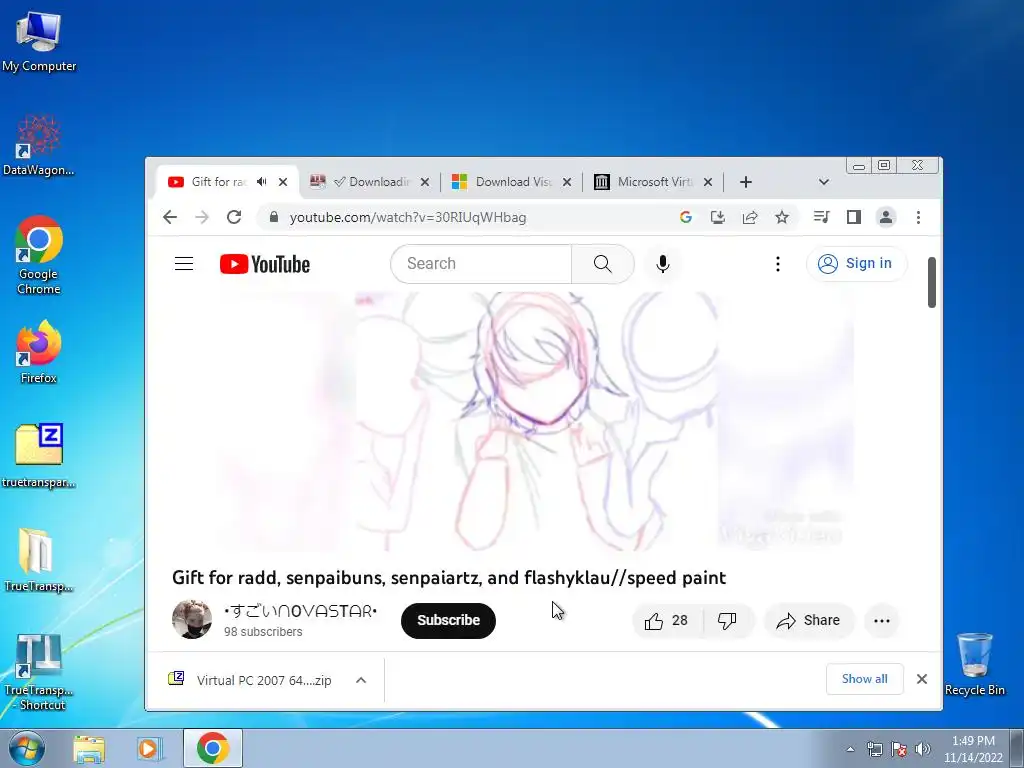Open the Chrome three-dot menu
Image resolution: width=1024 pixels, height=768 pixels.
coord(918,217)
